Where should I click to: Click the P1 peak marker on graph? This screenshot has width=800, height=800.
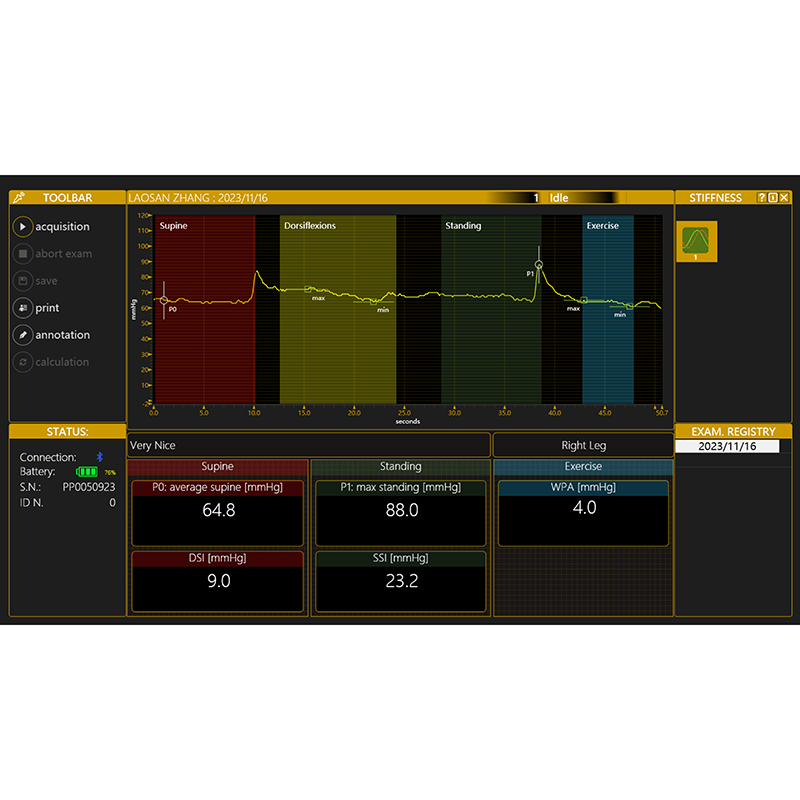[x=538, y=265]
